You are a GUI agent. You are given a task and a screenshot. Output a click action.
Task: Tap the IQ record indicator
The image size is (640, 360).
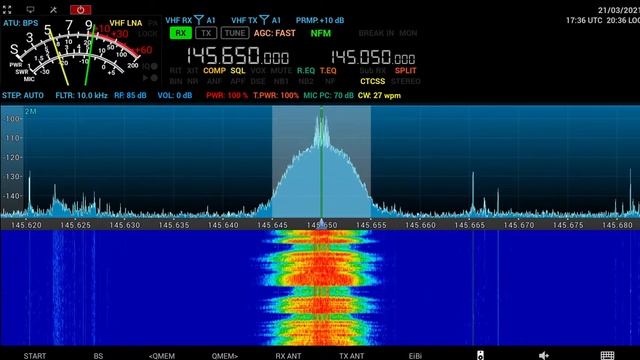point(151,66)
